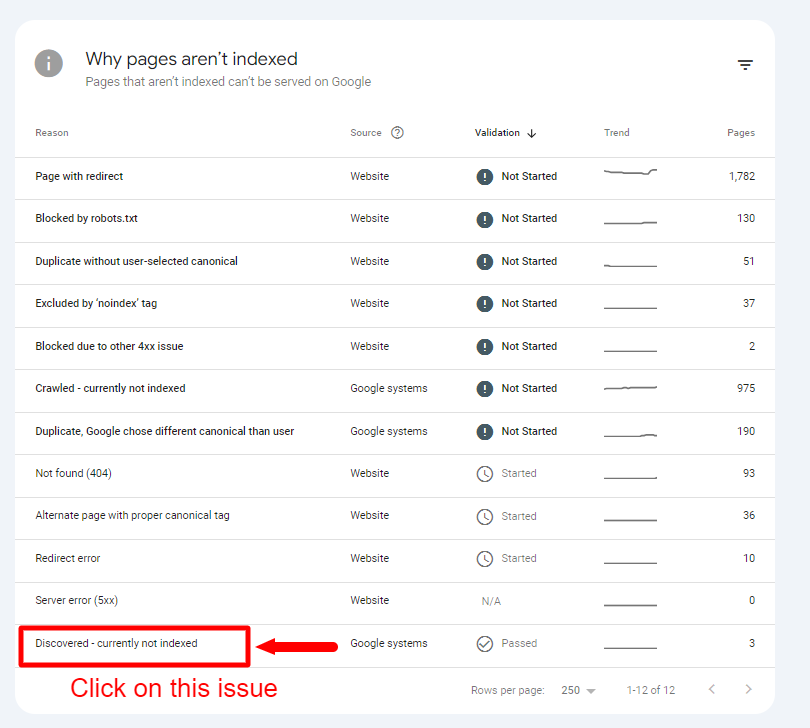Image resolution: width=810 pixels, height=728 pixels.
Task: Click the trend sparkline for Page with redirect
Action: pyautogui.click(x=630, y=172)
